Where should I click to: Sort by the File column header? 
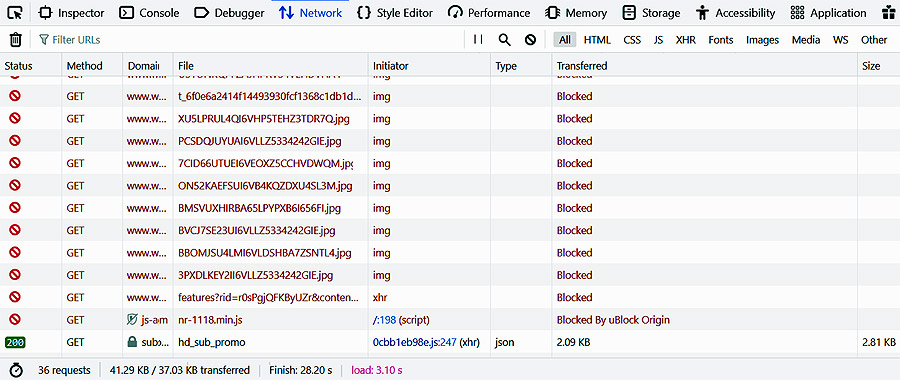pos(271,66)
